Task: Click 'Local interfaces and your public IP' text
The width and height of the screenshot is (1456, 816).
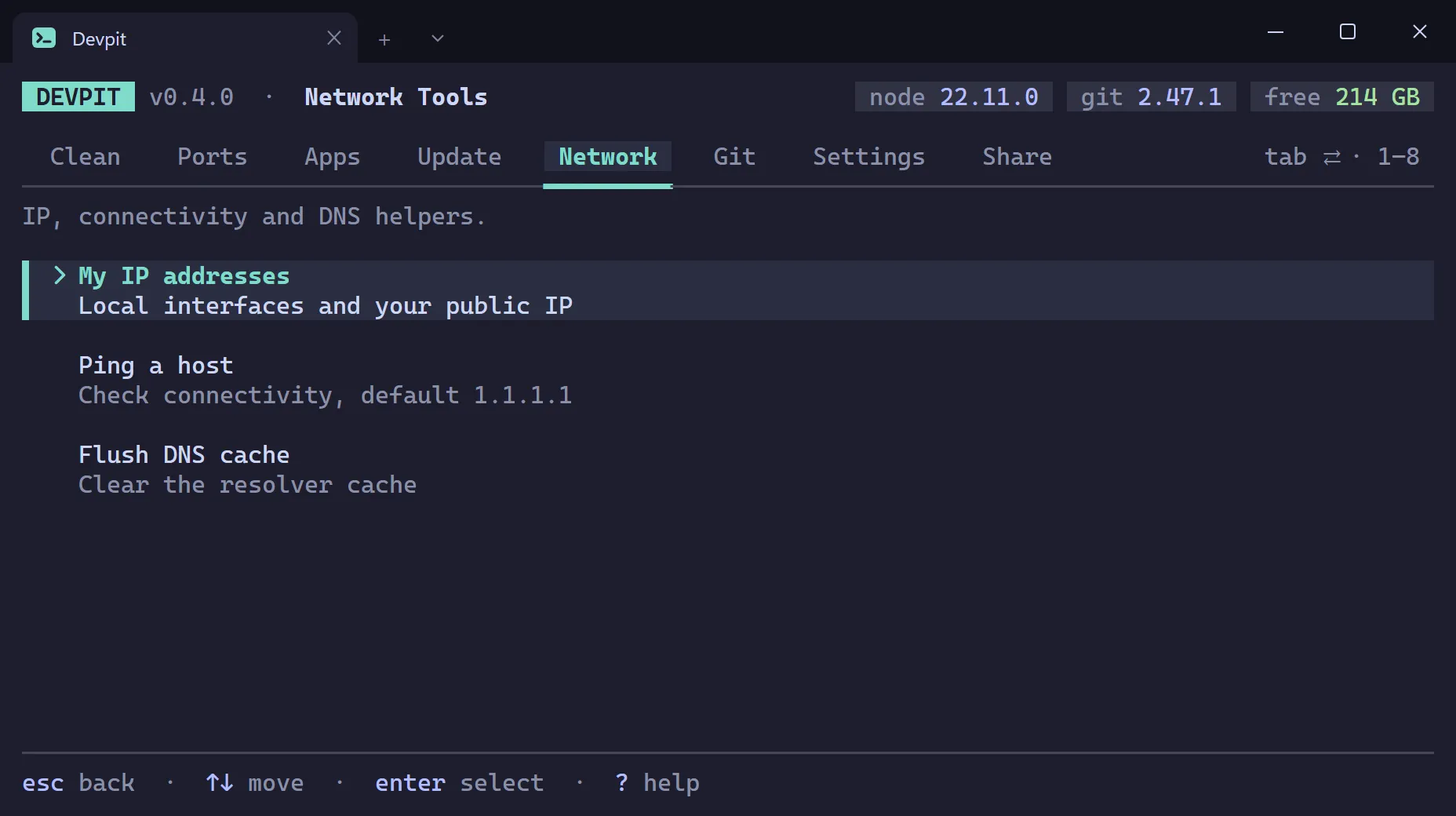Action: 326,306
